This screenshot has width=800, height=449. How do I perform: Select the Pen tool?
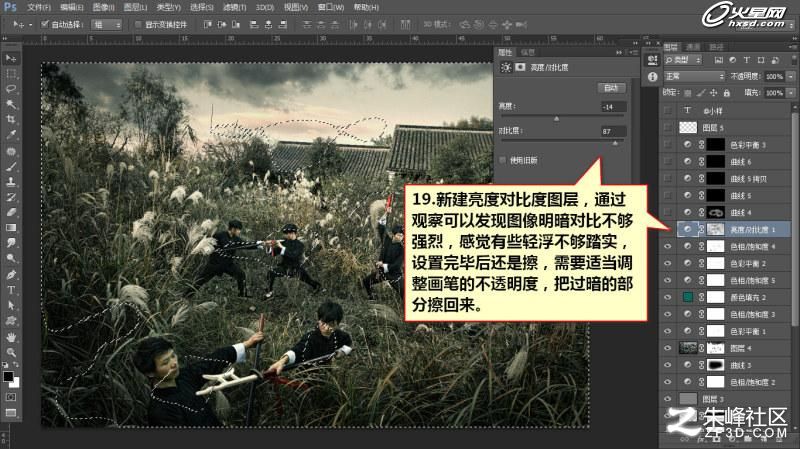click(x=11, y=275)
